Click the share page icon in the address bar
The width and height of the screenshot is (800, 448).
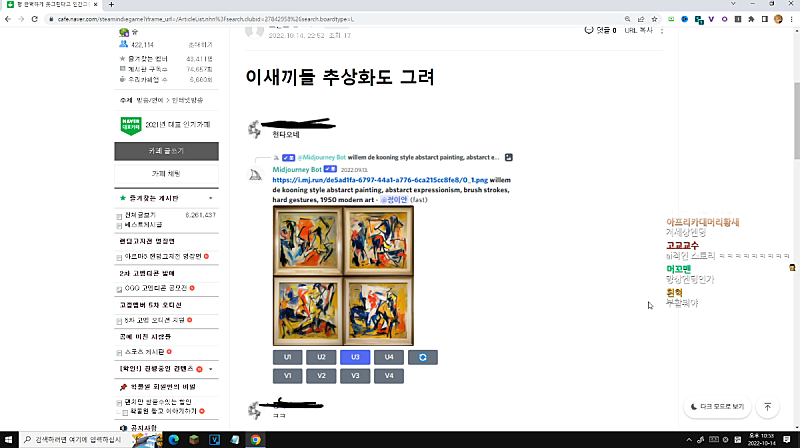[x=641, y=19]
